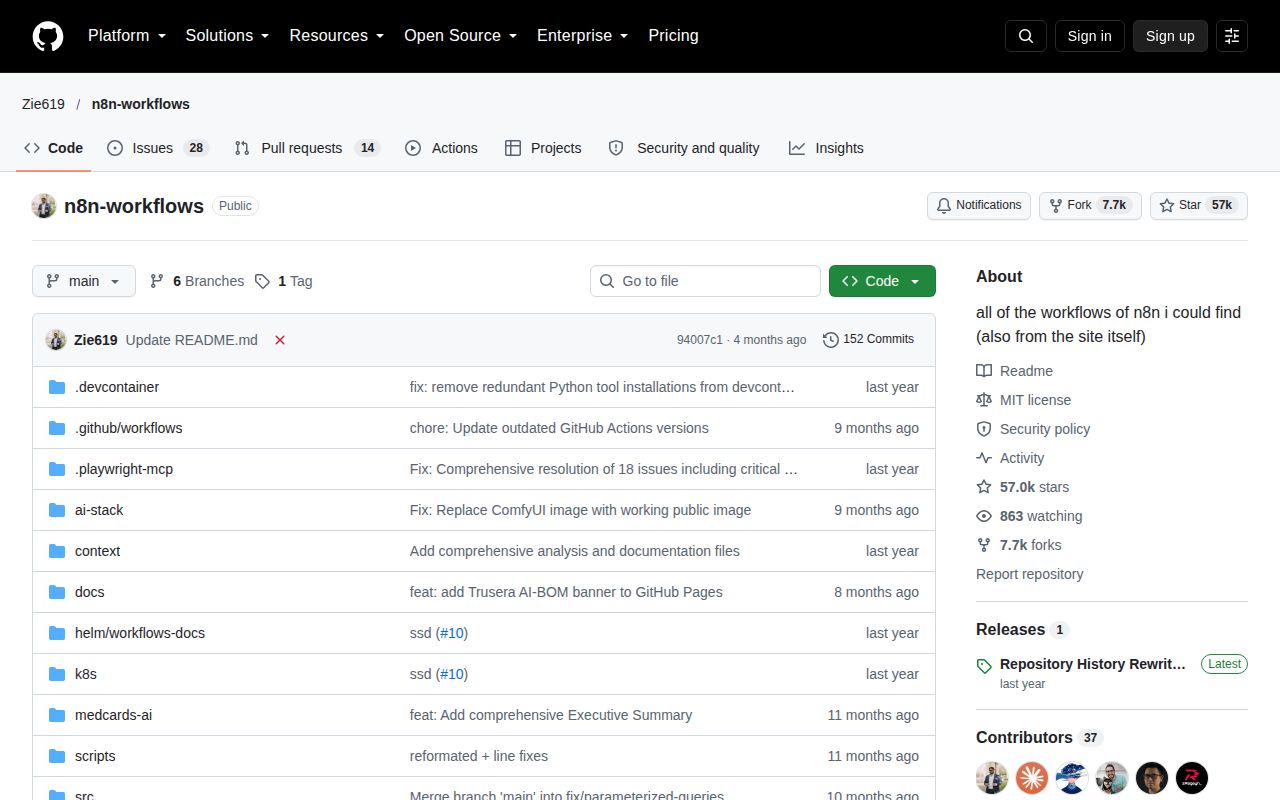
Task: Open the docs folder
Action: (x=90, y=592)
